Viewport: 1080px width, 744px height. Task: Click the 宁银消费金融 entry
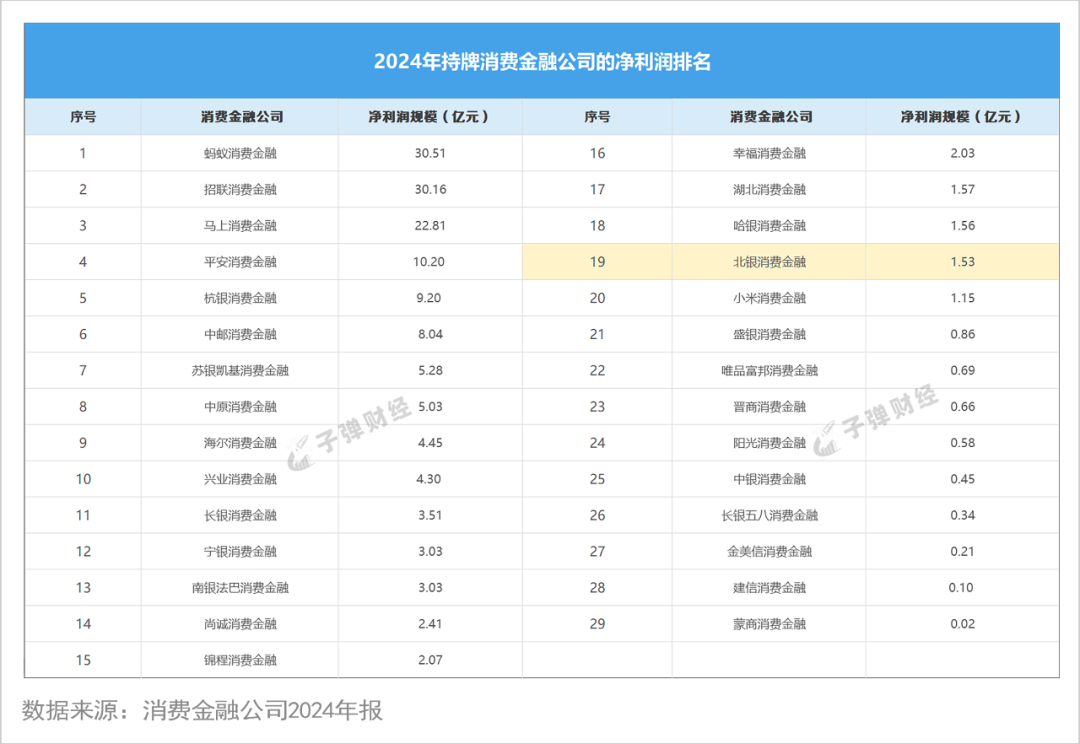point(240,551)
